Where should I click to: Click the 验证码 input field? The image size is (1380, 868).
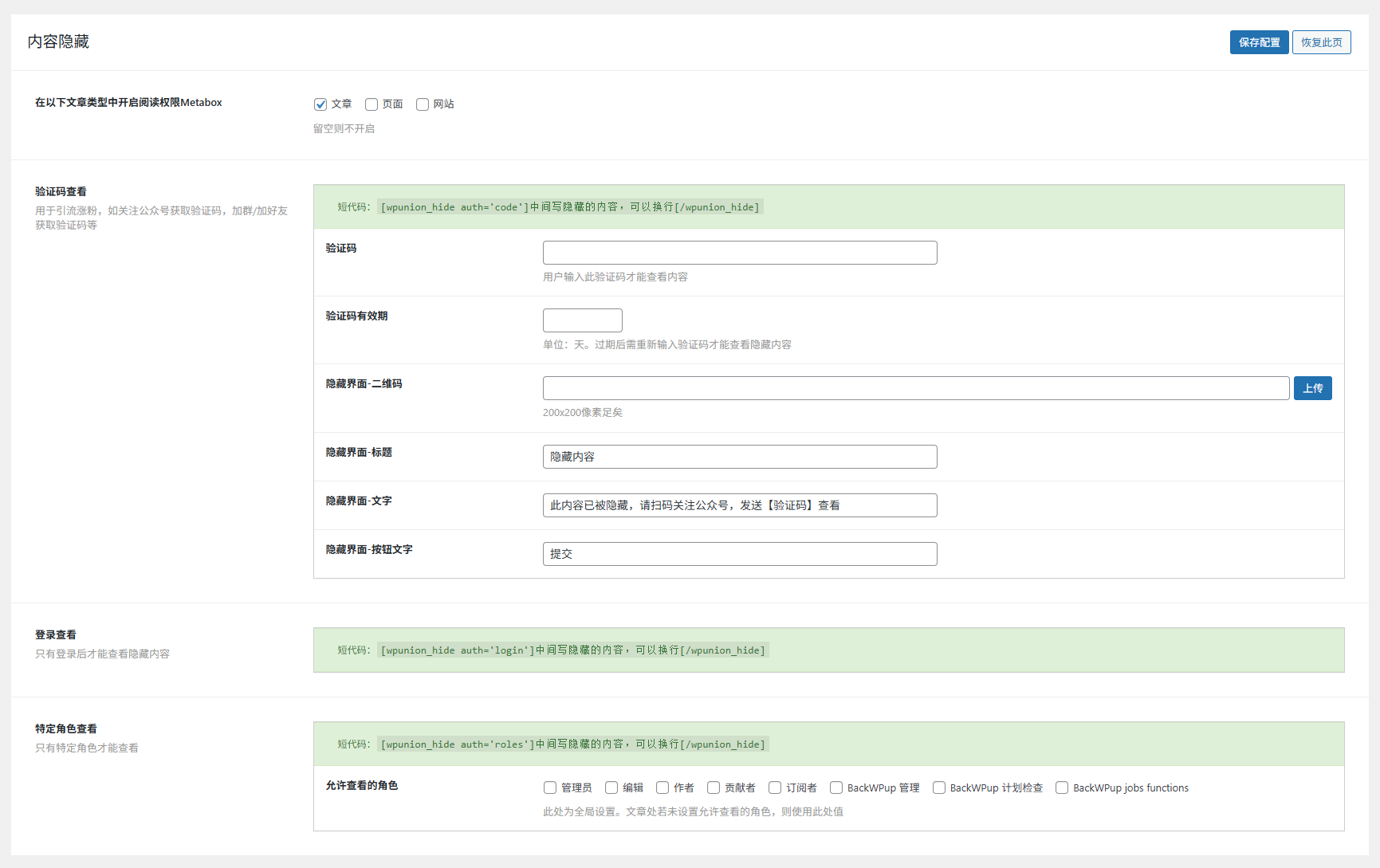click(x=739, y=252)
